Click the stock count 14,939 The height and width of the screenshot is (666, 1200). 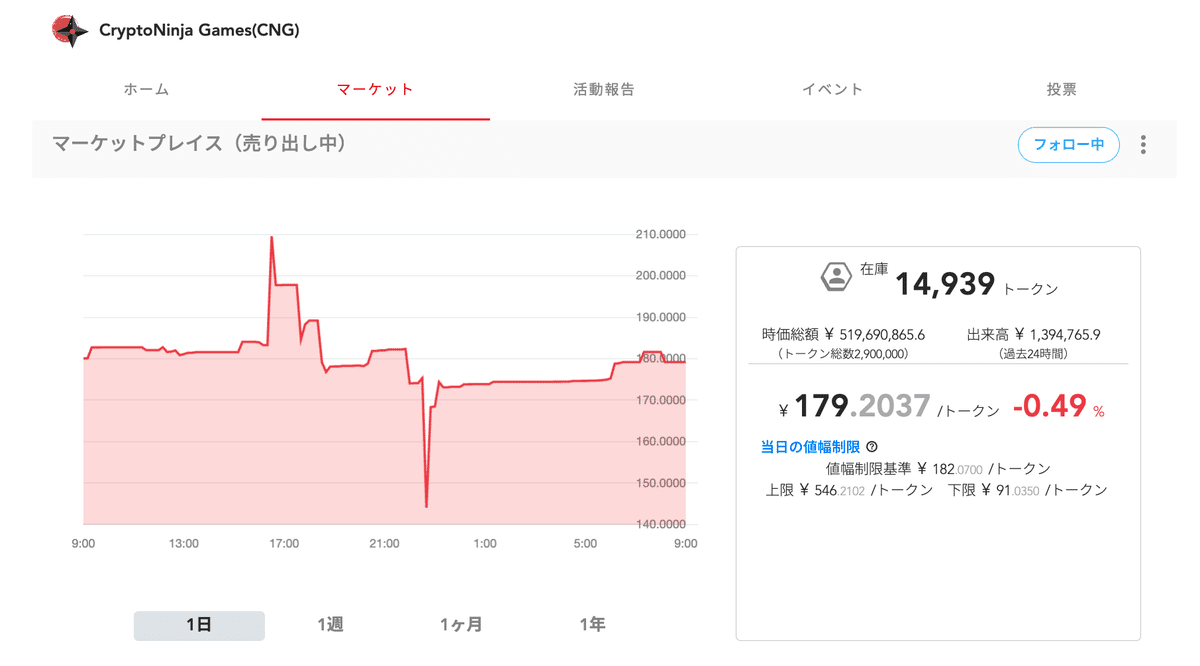(944, 285)
